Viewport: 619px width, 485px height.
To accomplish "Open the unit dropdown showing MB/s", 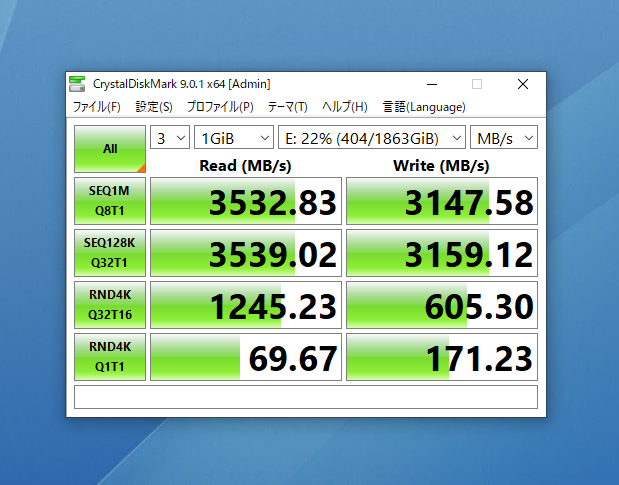I will pyautogui.click(x=504, y=137).
